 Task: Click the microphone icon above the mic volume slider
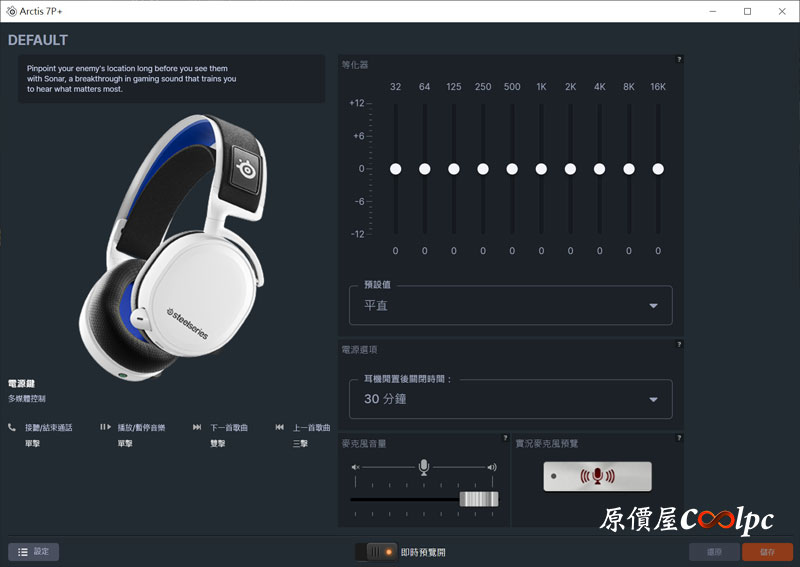pos(423,467)
